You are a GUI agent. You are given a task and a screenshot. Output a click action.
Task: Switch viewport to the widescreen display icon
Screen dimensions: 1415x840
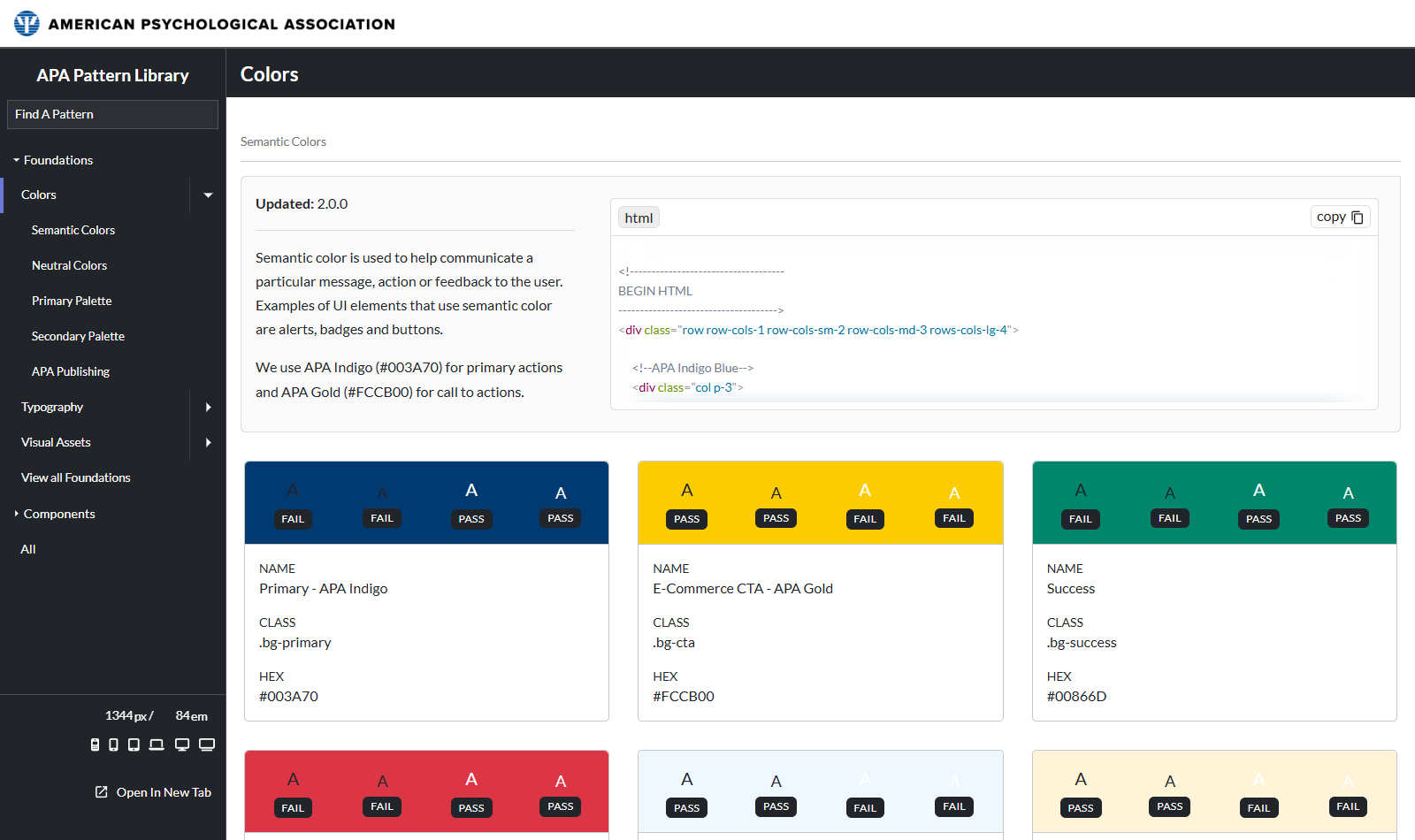[207, 745]
